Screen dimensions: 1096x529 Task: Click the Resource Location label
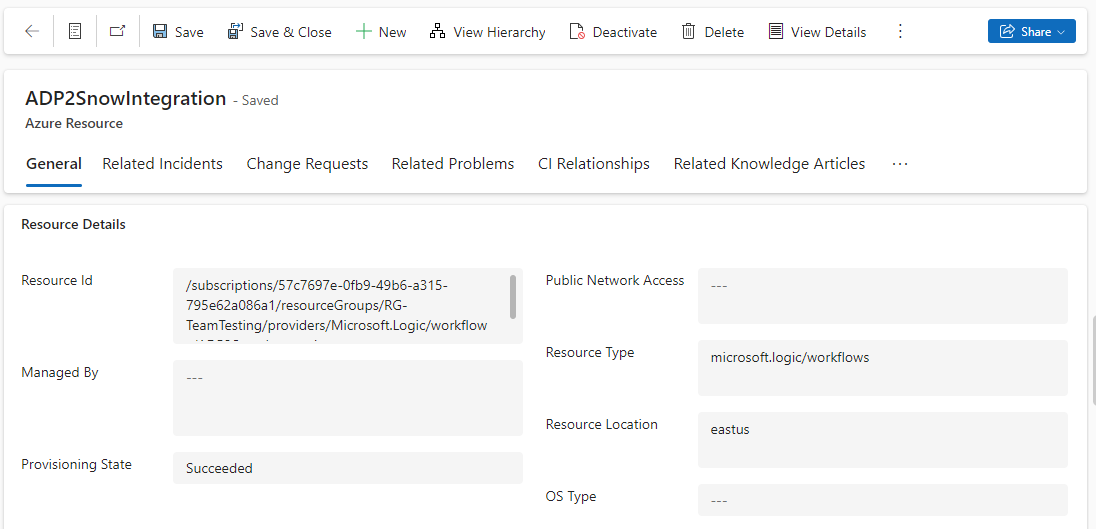[602, 424]
